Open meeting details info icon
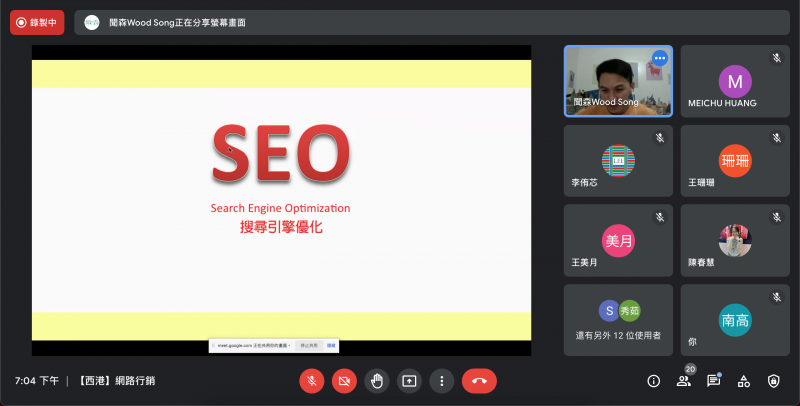Viewport: 800px width, 406px height. (654, 381)
